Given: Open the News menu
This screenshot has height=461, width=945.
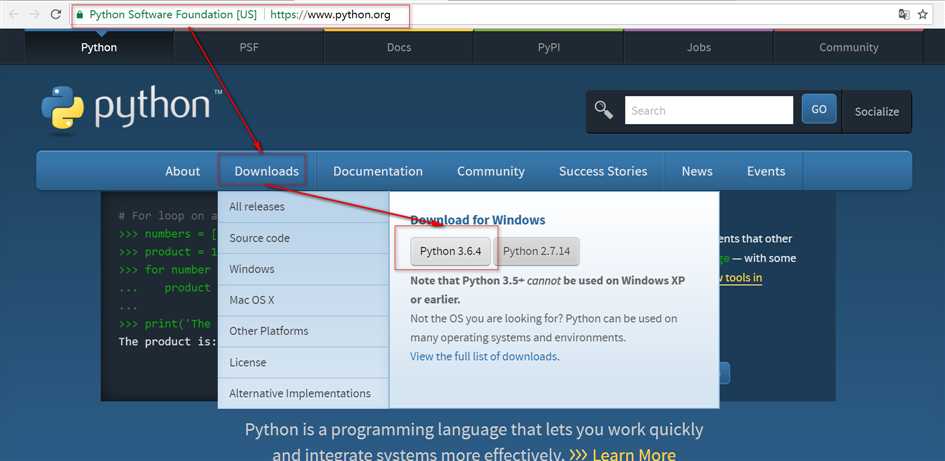Looking at the screenshot, I should tap(697, 171).
